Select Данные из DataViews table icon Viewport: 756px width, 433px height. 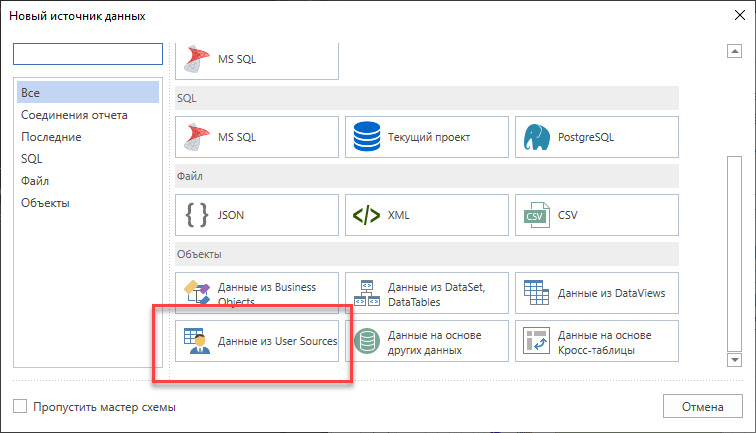click(535, 293)
